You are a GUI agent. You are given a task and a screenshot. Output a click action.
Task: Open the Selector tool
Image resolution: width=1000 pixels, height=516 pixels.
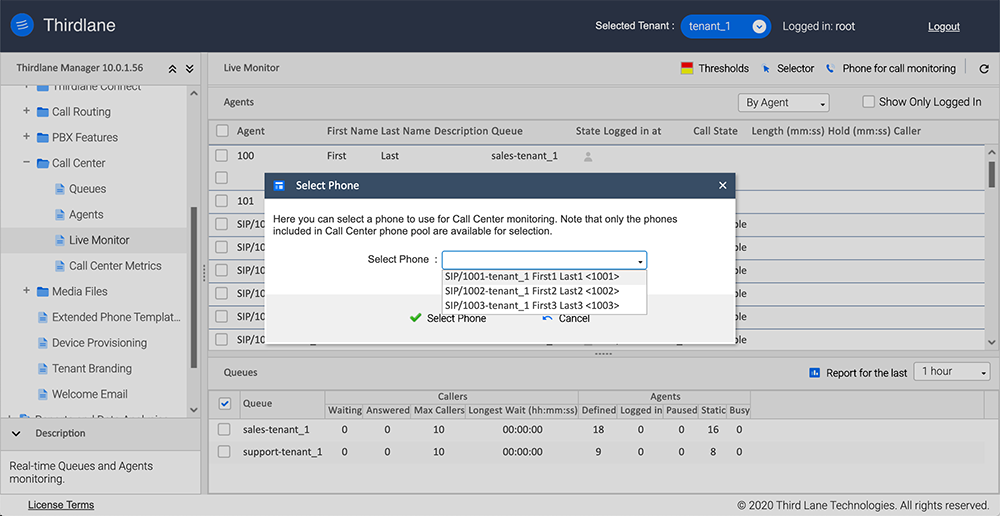click(788, 69)
